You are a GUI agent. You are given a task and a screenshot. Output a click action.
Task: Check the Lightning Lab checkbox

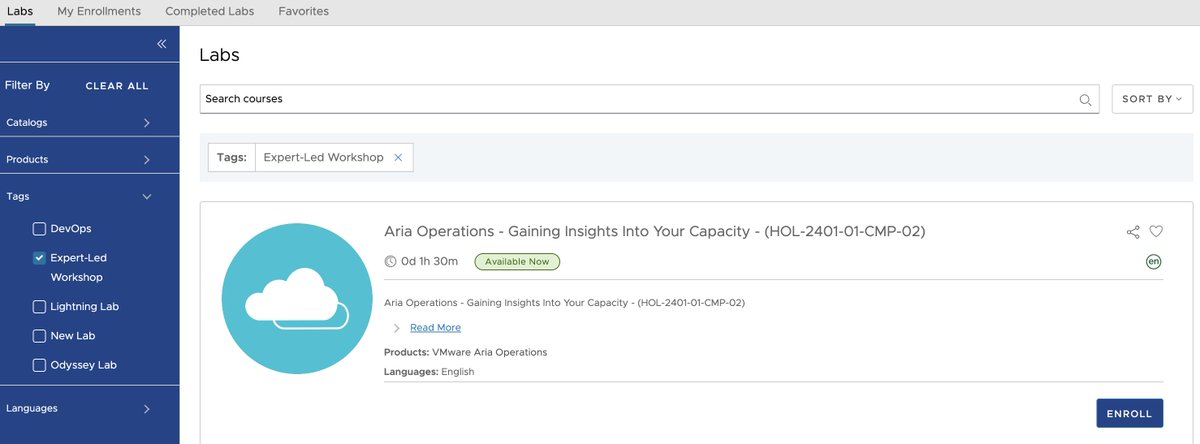[x=39, y=307]
